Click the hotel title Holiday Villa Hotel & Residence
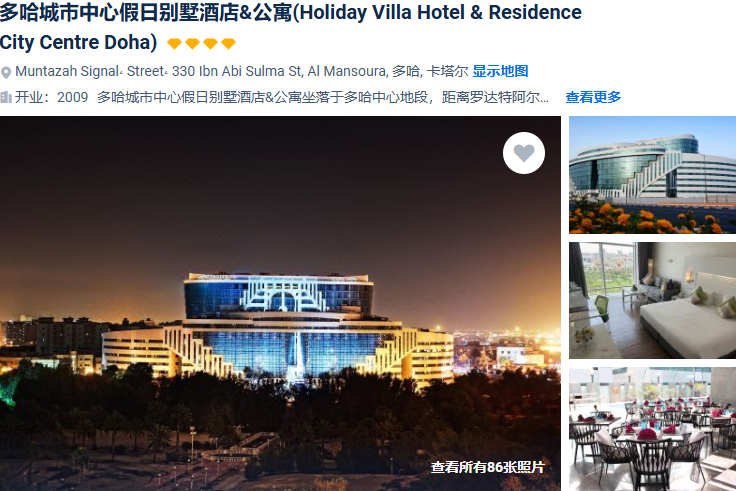 pos(441,13)
